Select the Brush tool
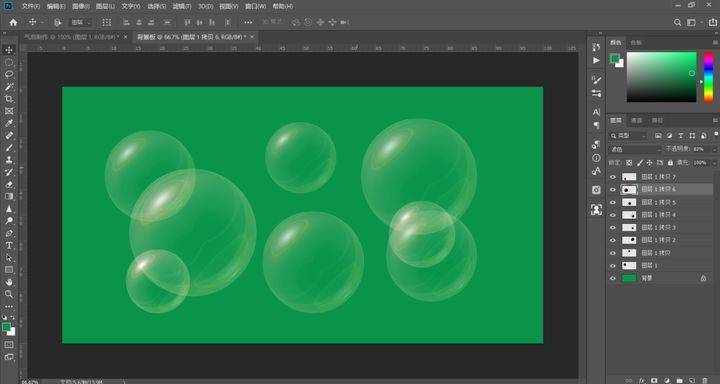 click(x=9, y=148)
